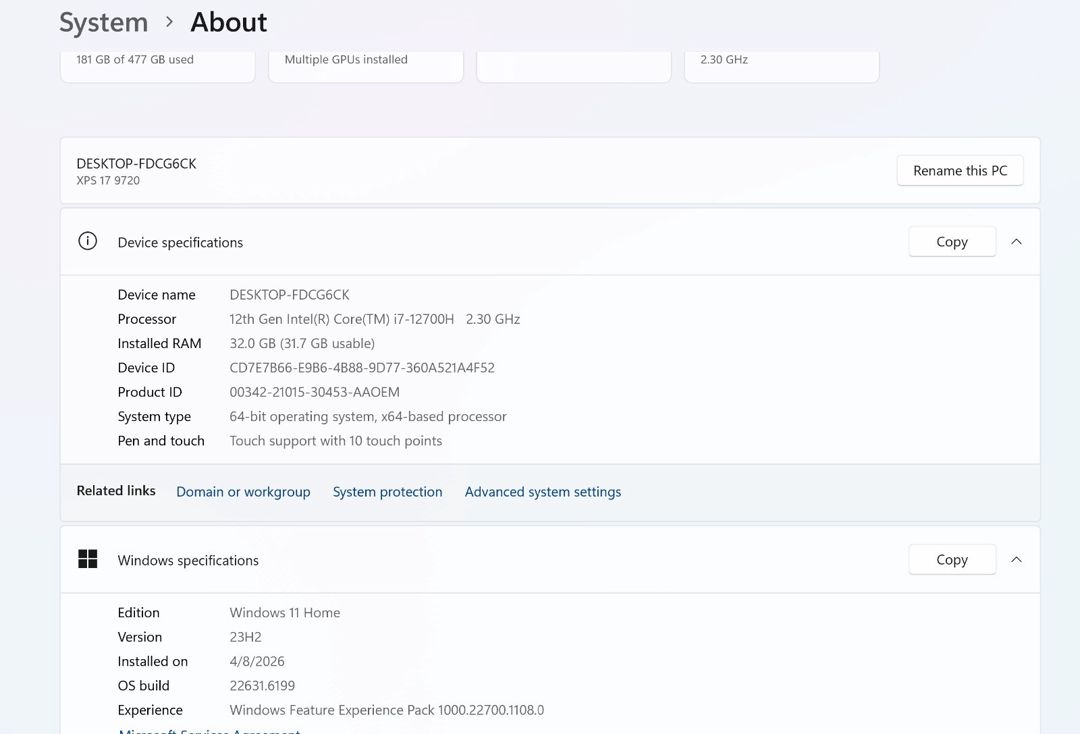
Task: Click the Pen and touch label
Action: pyautogui.click(x=161, y=441)
